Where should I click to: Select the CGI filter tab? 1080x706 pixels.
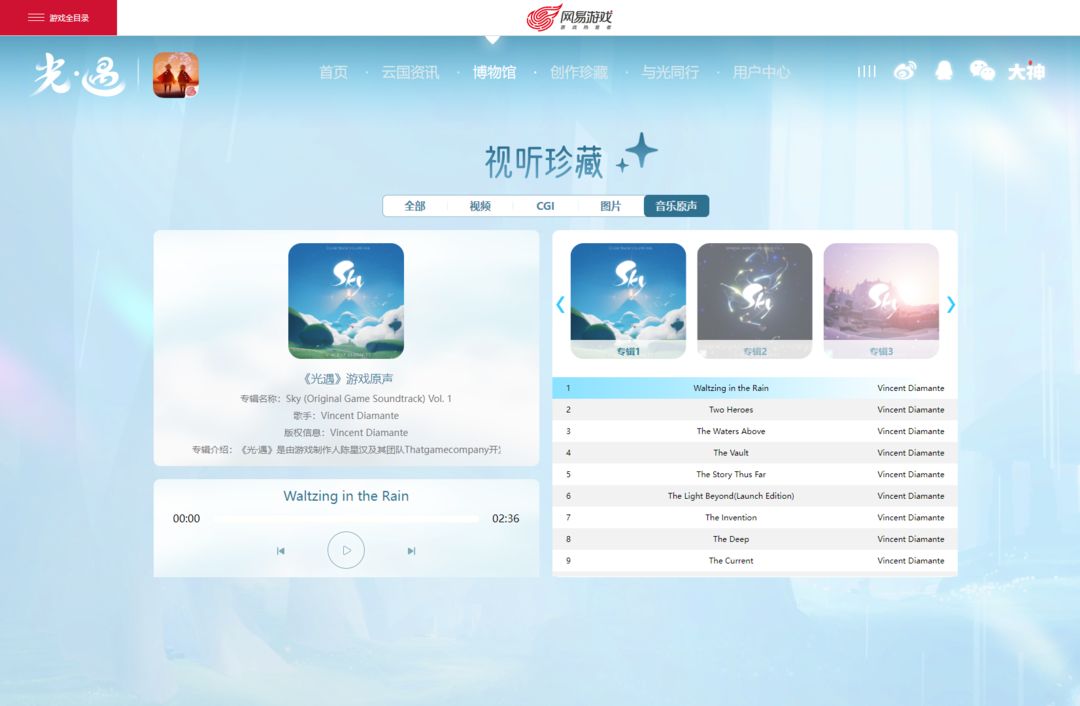[545, 206]
